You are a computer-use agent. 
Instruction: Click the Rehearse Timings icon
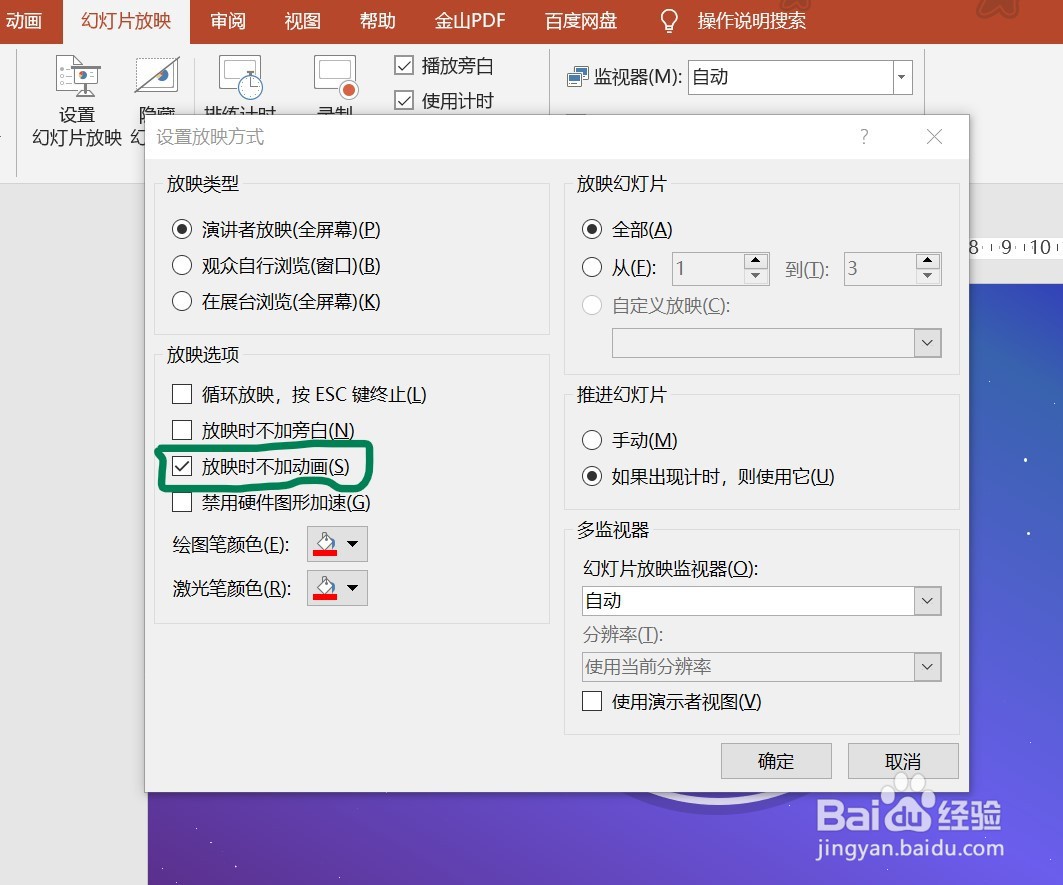(x=240, y=76)
